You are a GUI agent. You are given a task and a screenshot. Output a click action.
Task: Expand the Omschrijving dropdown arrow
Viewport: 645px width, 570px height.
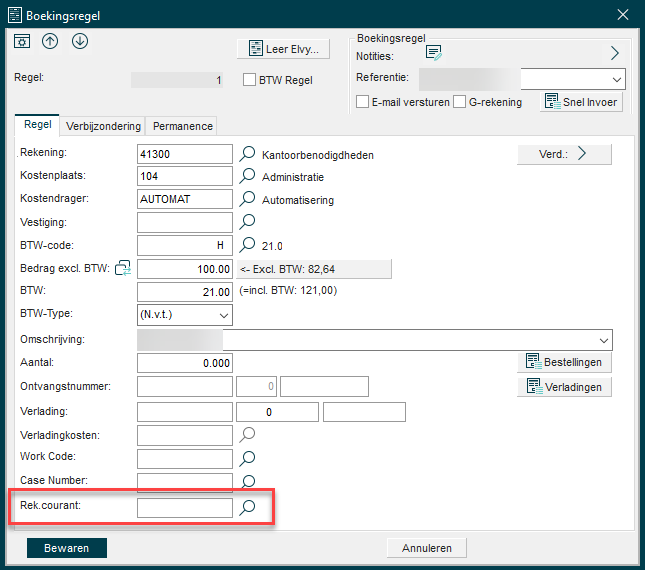tap(603, 339)
